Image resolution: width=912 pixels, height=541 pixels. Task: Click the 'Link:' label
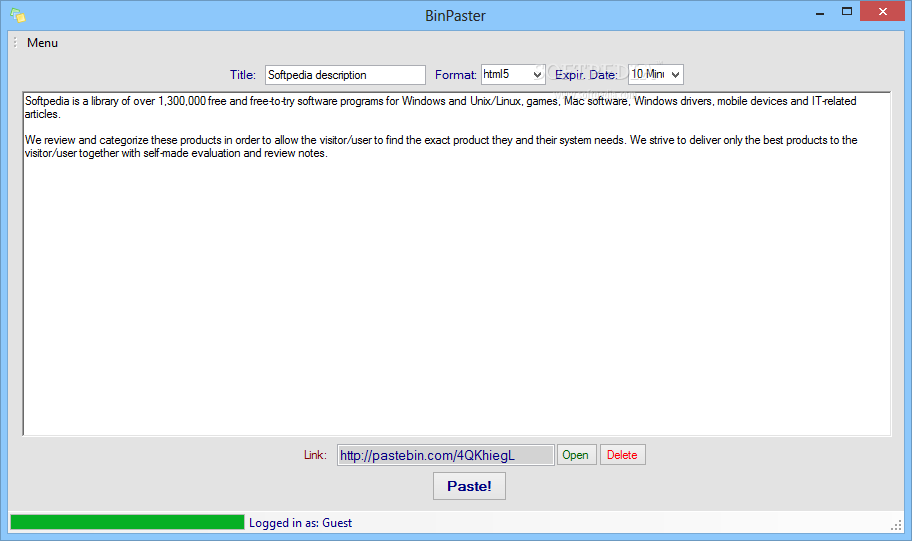pyautogui.click(x=315, y=455)
